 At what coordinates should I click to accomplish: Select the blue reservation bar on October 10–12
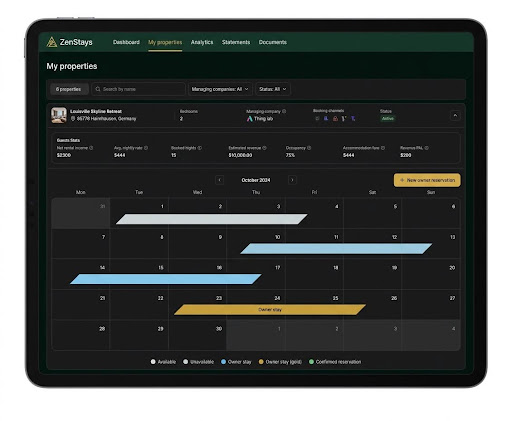point(336,249)
